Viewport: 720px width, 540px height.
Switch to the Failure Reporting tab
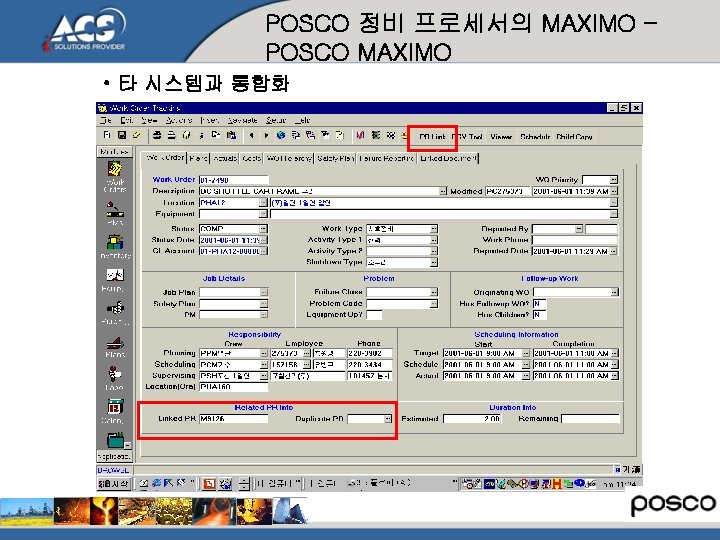387,158
